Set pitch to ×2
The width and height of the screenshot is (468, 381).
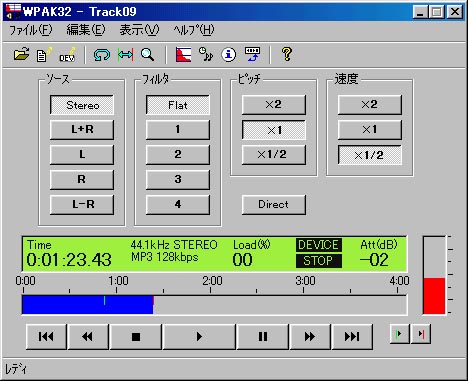coord(274,105)
